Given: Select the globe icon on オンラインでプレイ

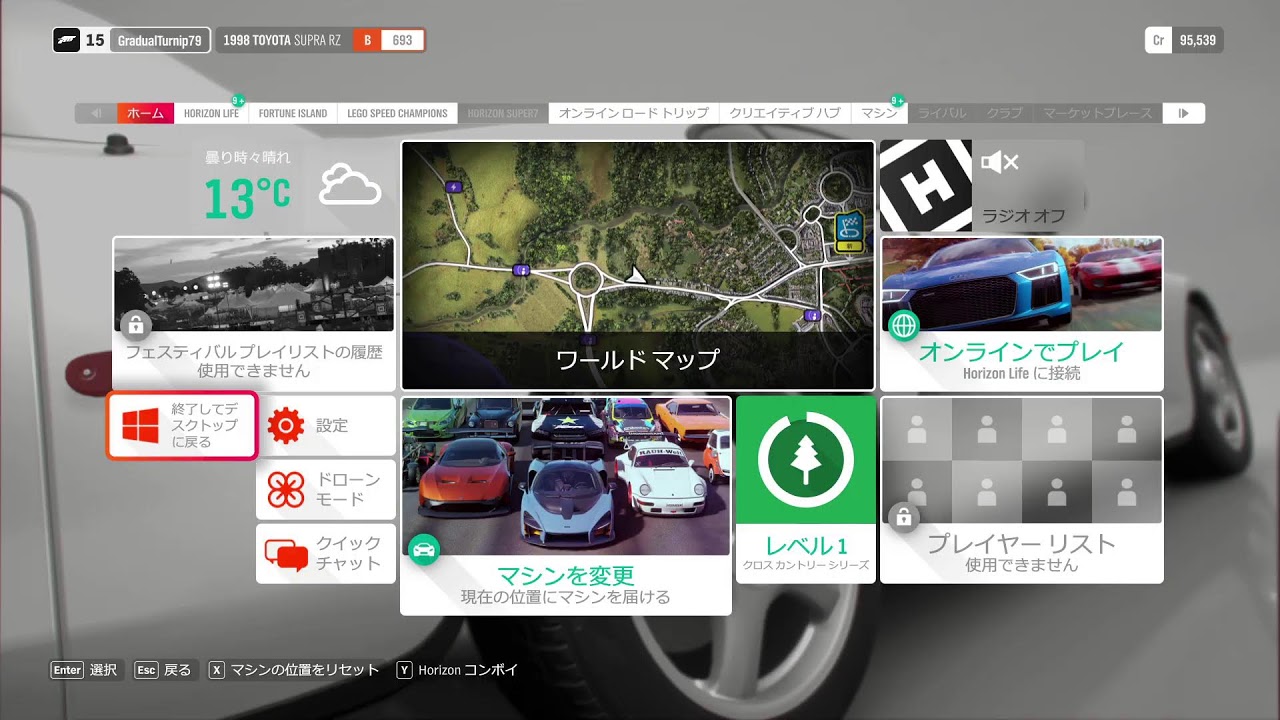Looking at the screenshot, I should coord(902,325).
